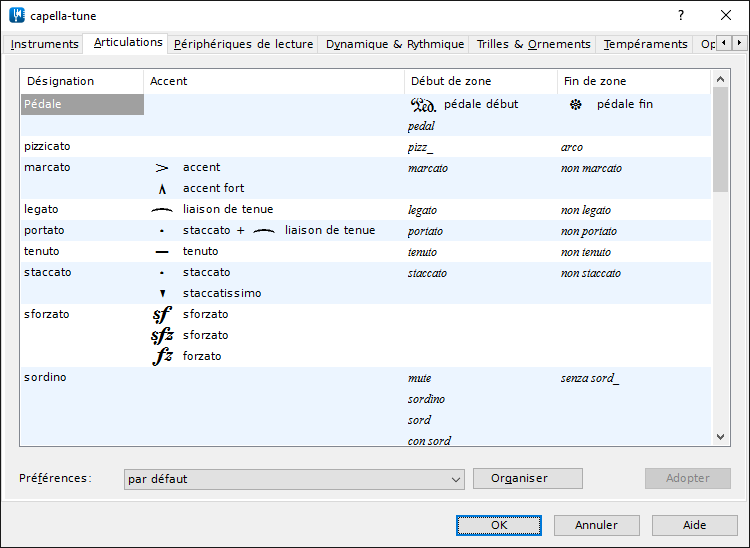This screenshot has height=548, width=750.
Task: Select the tenuto designation
Action: (x=42, y=252)
